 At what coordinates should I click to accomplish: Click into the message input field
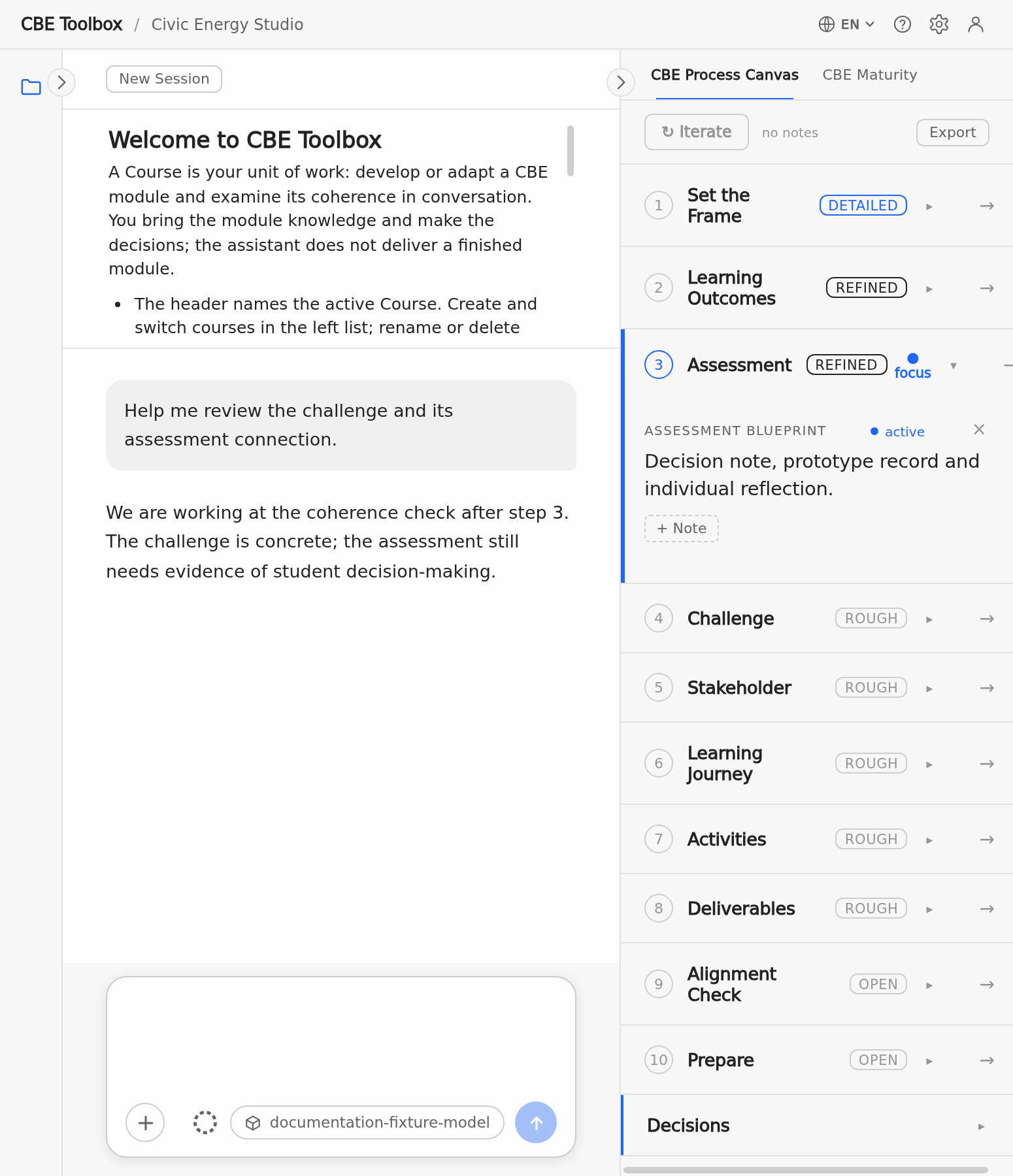click(341, 1039)
